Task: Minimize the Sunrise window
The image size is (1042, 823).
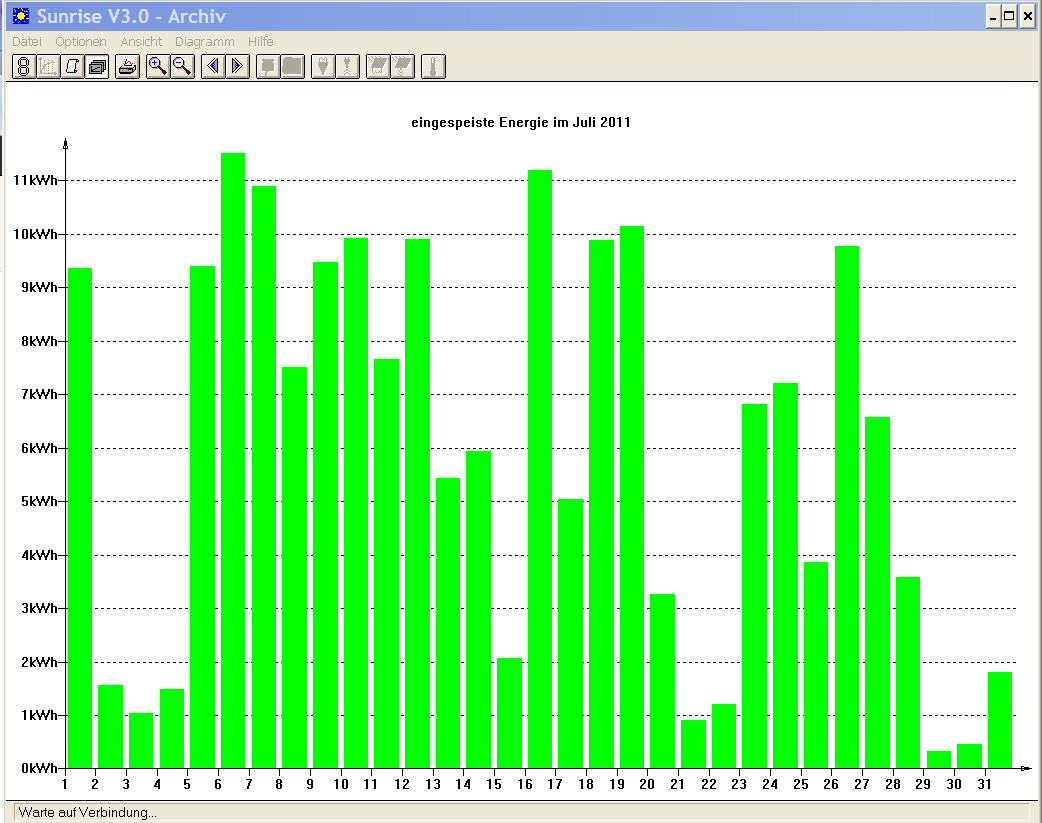Action: coord(993,17)
